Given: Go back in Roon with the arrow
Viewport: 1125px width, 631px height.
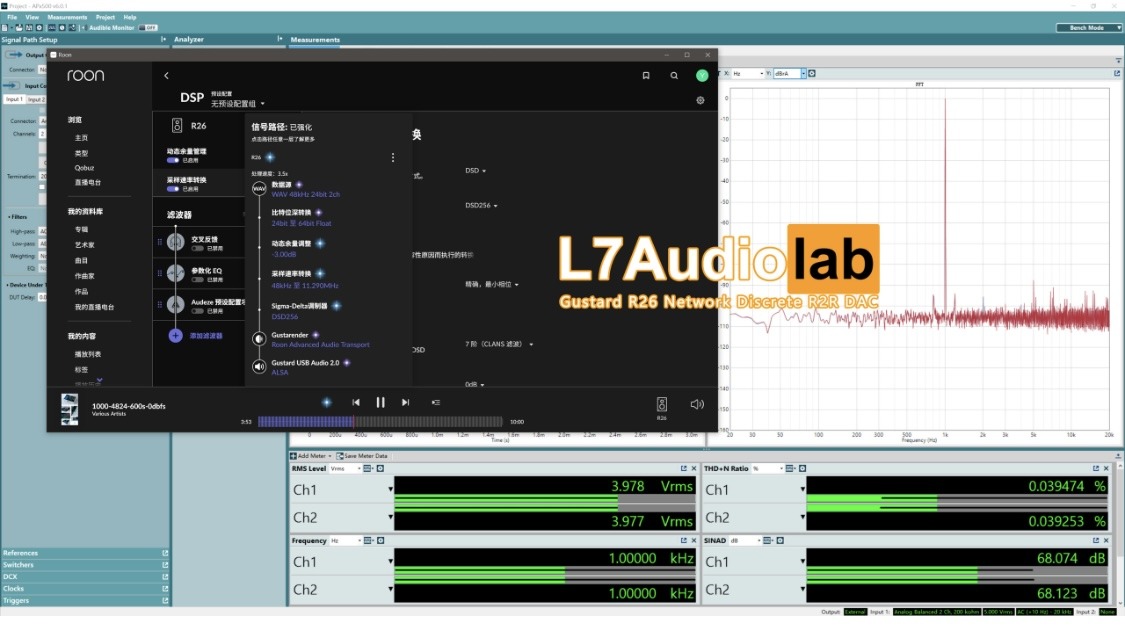Looking at the screenshot, I should click(166, 75).
